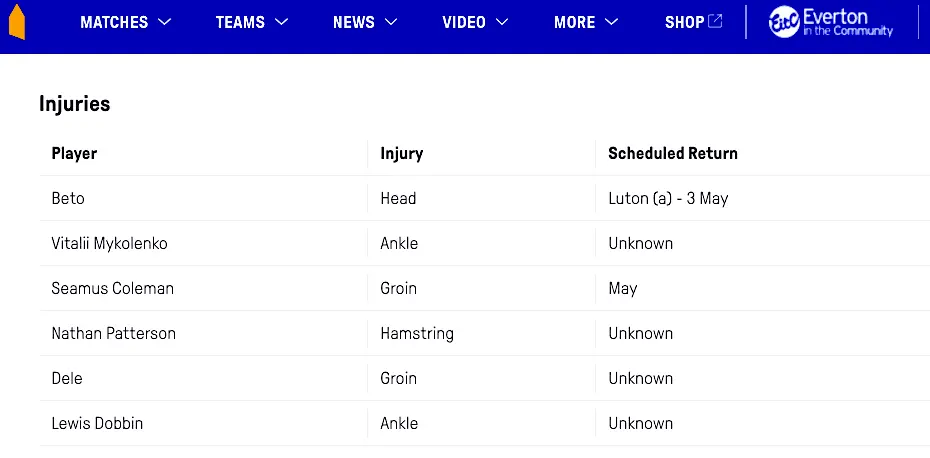The image size is (930, 458).
Task: Go to the Shop link
Action: pyautogui.click(x=684, y=22)
